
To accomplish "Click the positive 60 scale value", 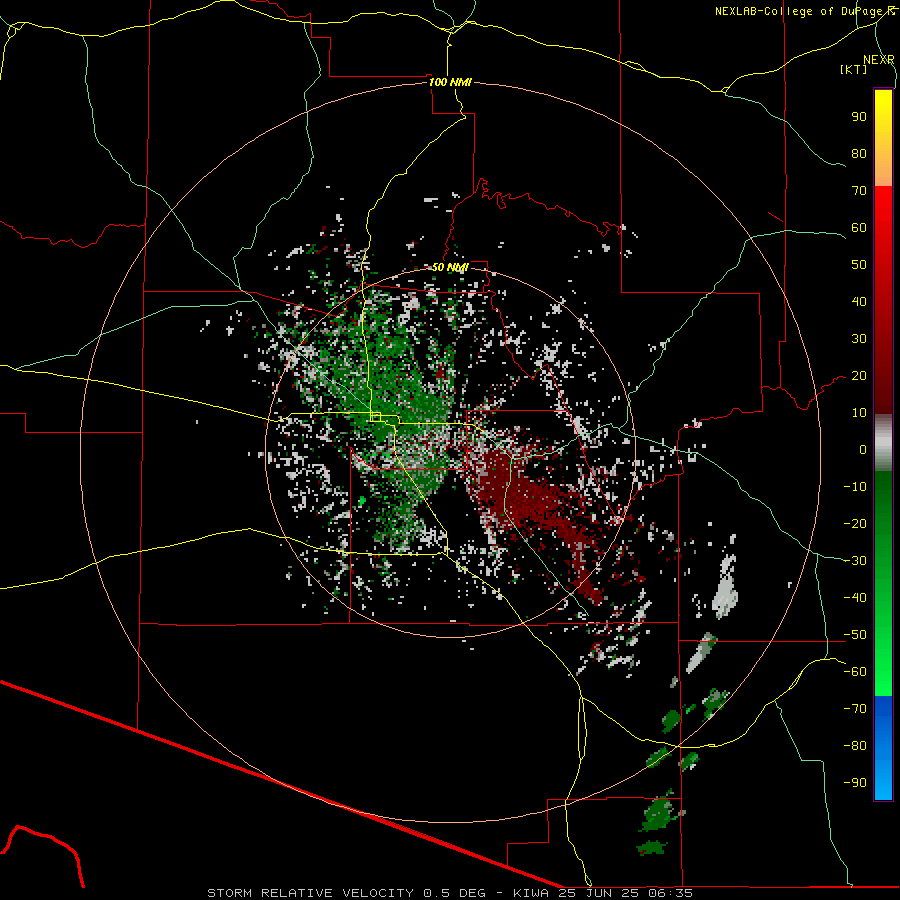I will click(x=859, y=227).
